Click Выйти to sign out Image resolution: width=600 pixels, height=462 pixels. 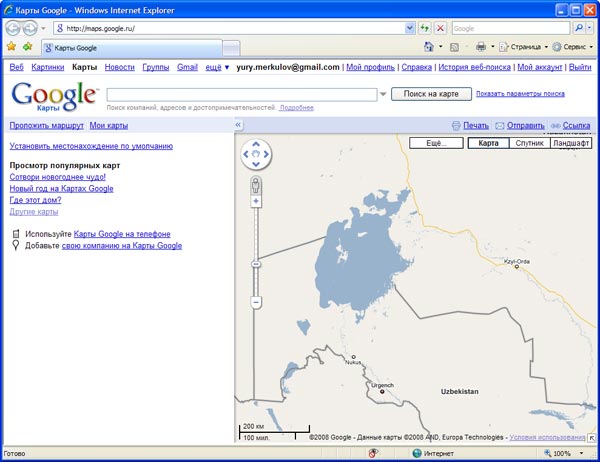tap(580, 67)
